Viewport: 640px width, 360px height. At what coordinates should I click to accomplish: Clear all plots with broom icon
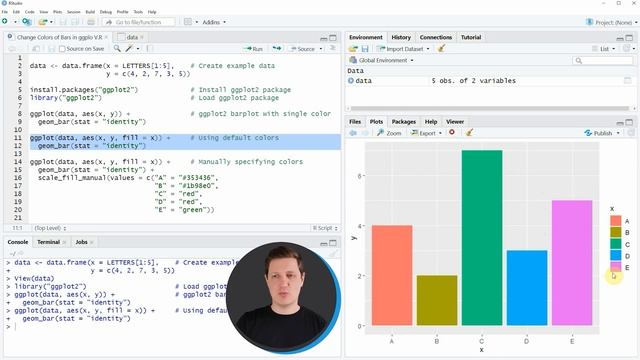pos(469,133)
